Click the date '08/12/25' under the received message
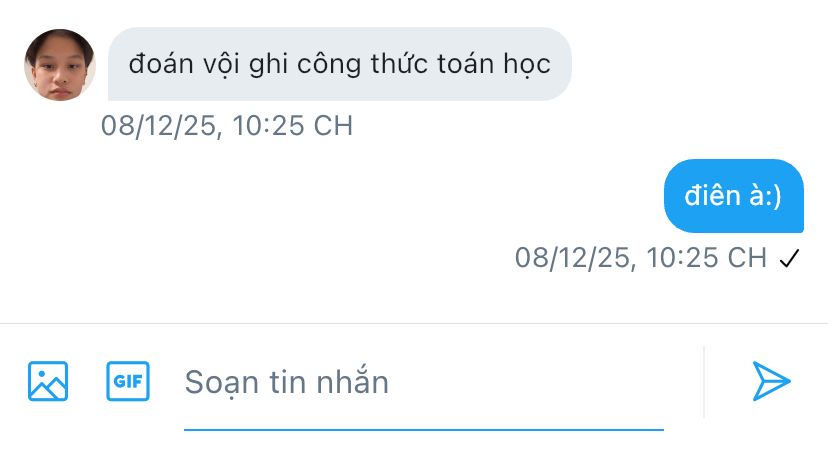Image resolution: width=828 pixels, height=468 pixels. 158,126
